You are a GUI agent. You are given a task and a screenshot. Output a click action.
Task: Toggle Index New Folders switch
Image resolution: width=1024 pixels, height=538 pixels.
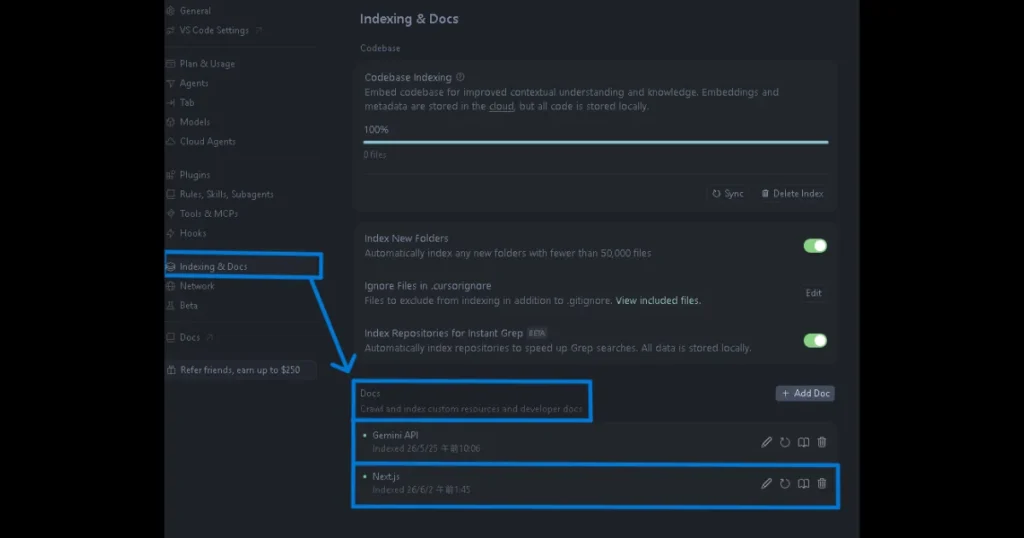pos(815,245)
